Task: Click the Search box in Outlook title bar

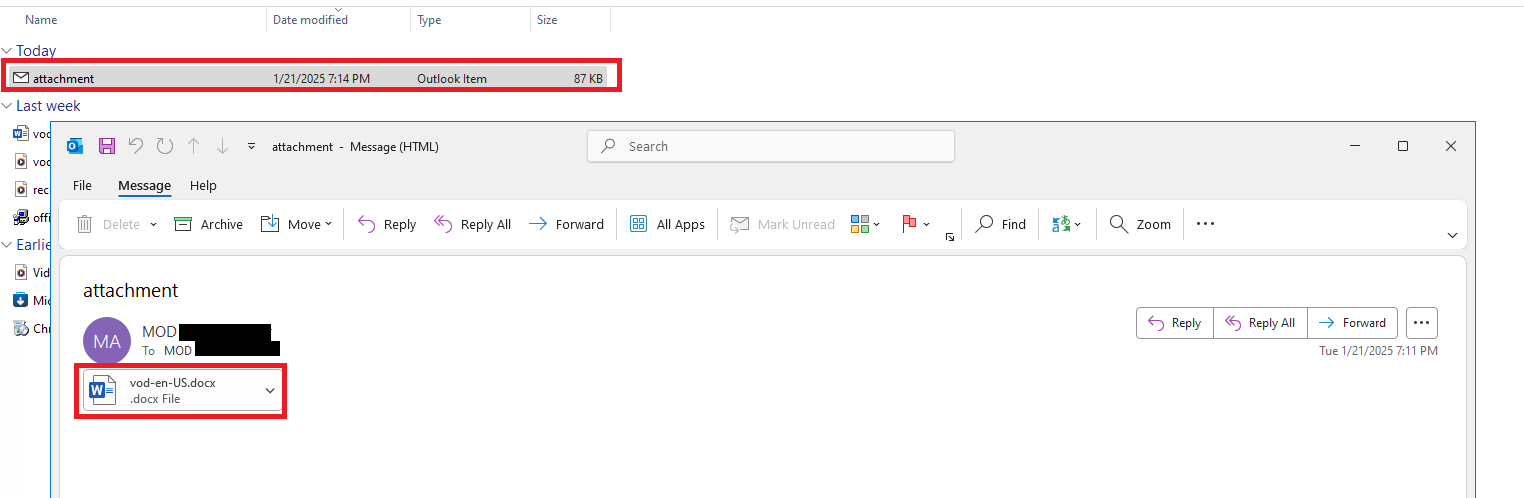Action: point(771,146)
